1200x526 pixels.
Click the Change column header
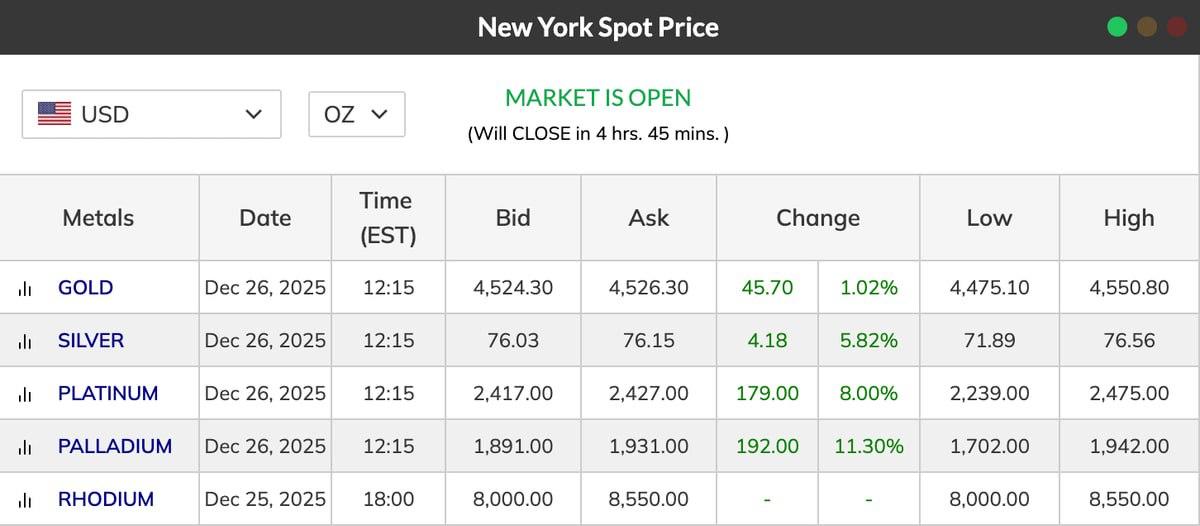point(818,218)
